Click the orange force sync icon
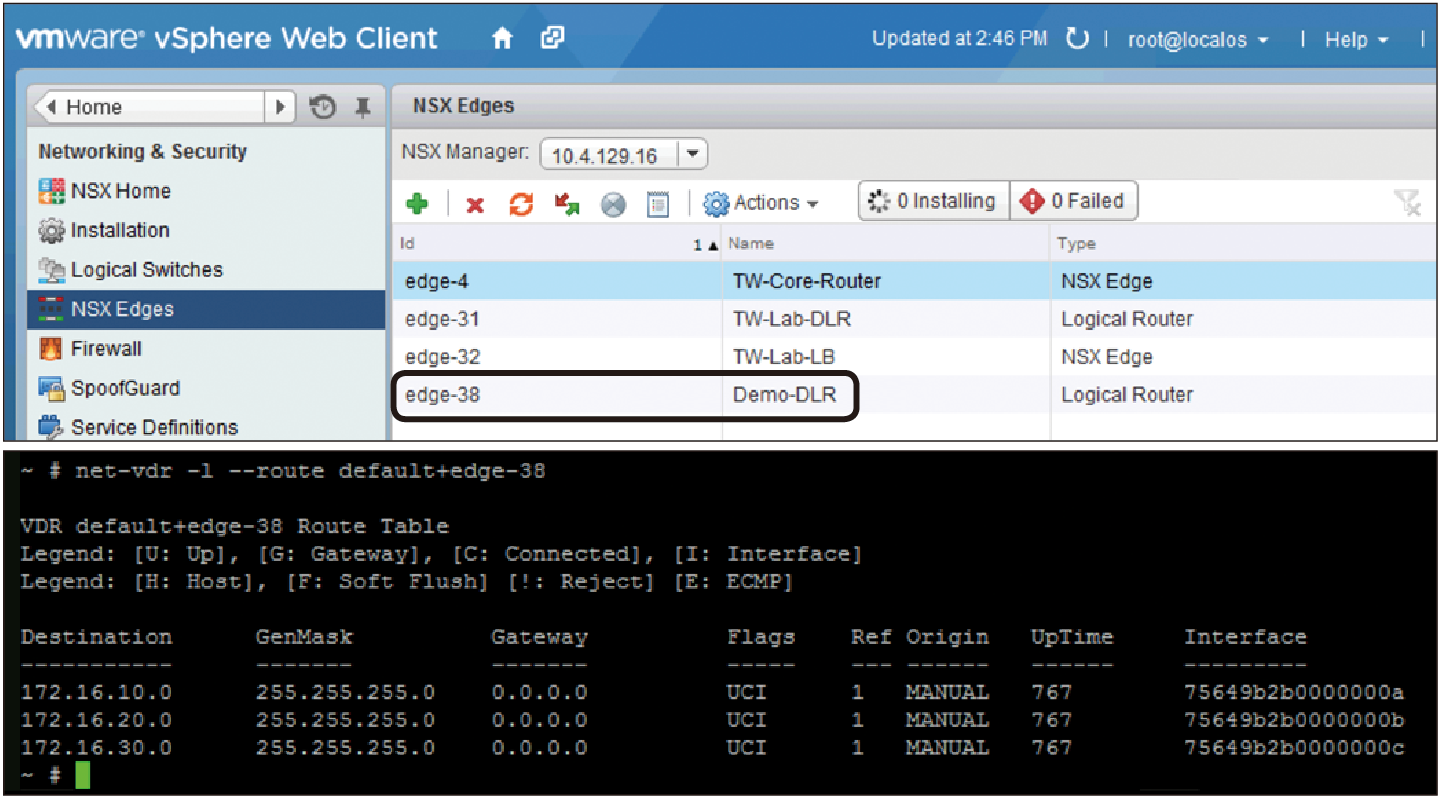Screen dimensions: 1441x799 click(521, 204)
